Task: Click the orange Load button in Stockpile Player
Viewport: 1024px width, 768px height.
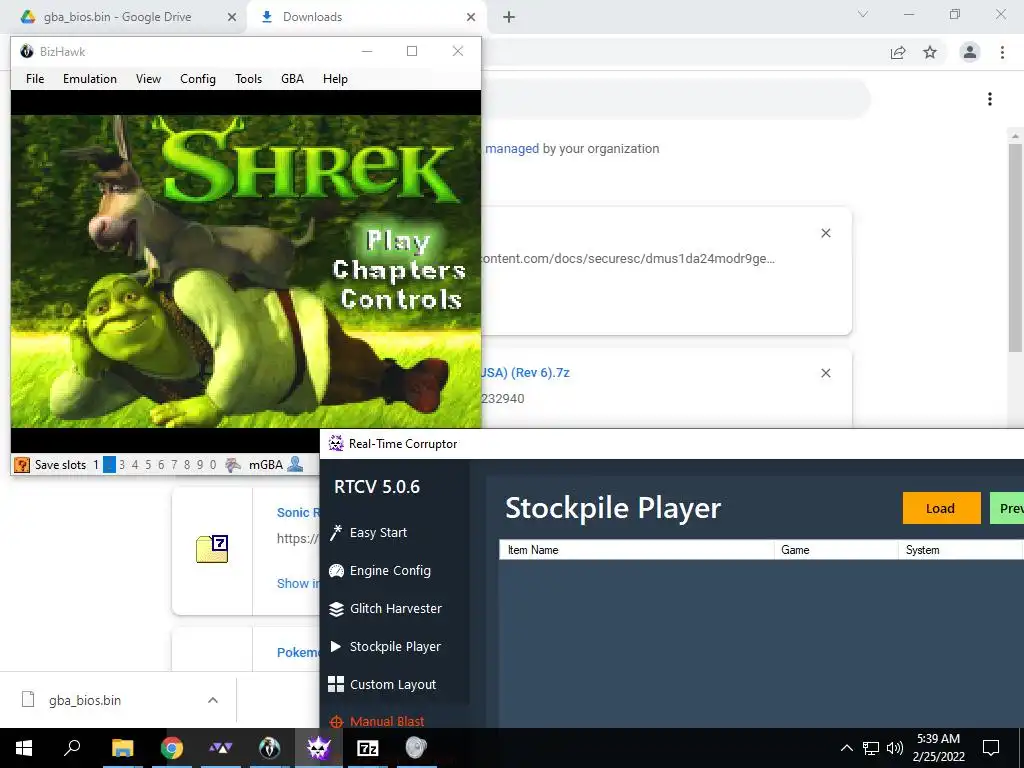Action: point(941,508)
